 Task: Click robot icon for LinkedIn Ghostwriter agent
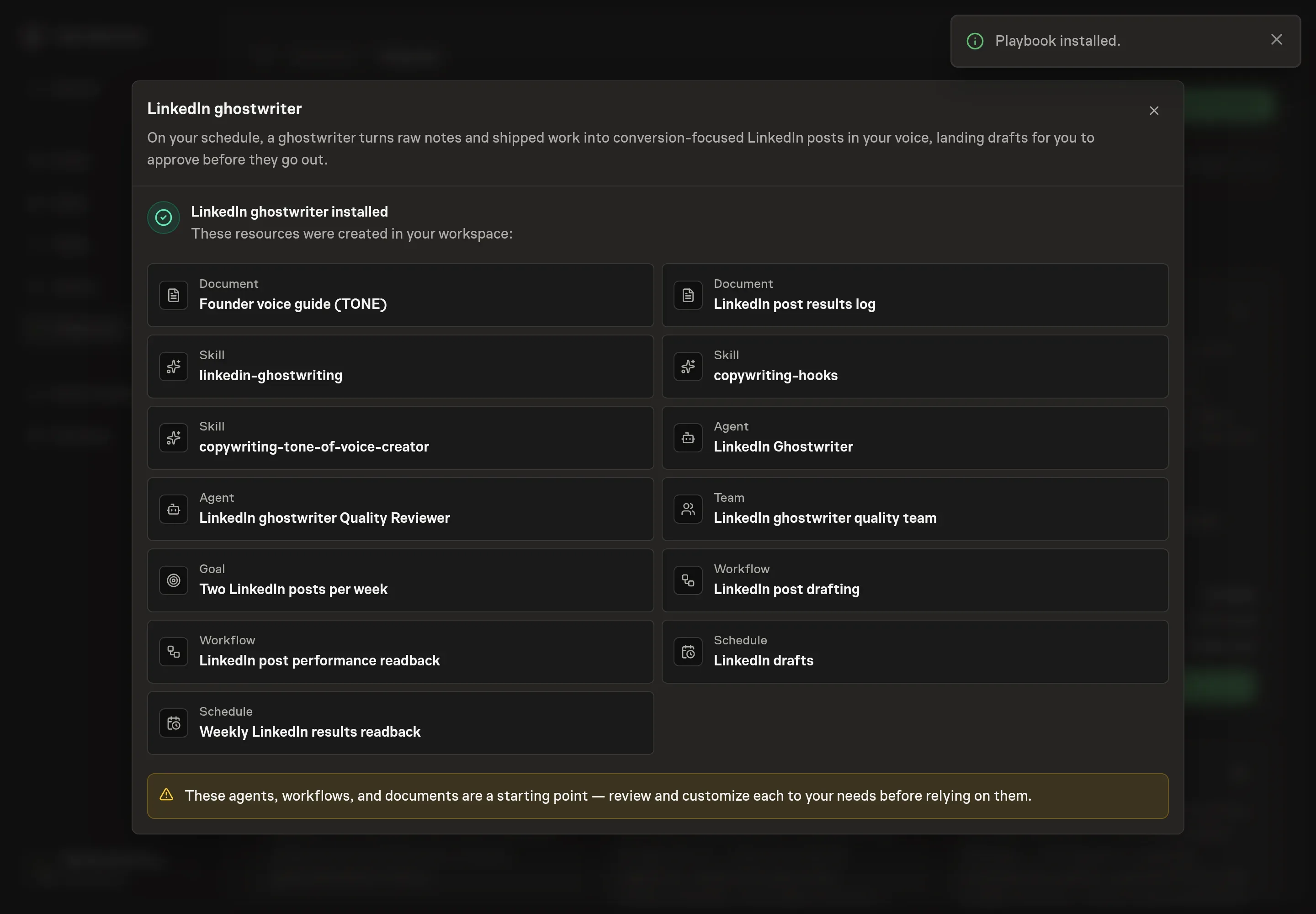coord(688,438)
